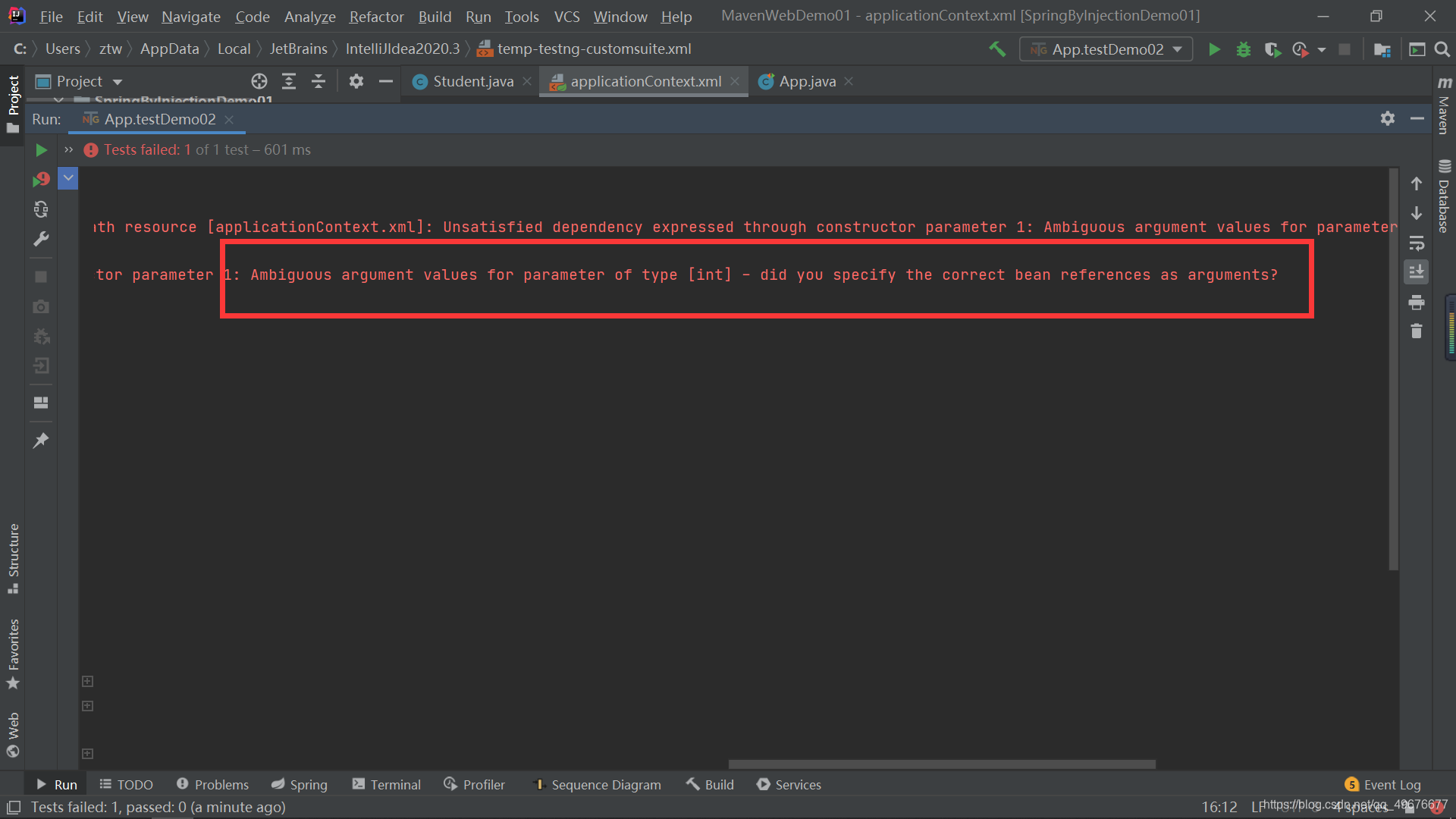Open Sequence Diagram tool window
Screen dimensions: 1456x819
(x=597, y=785)
